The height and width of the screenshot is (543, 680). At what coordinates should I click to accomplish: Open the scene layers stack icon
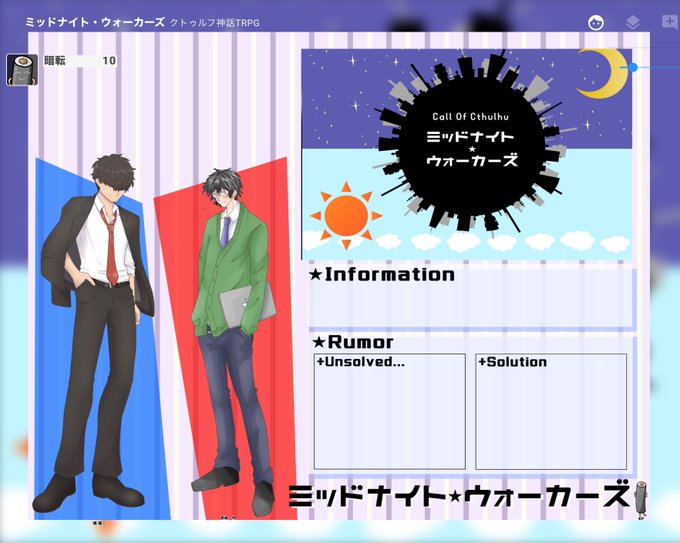(633, 22)
